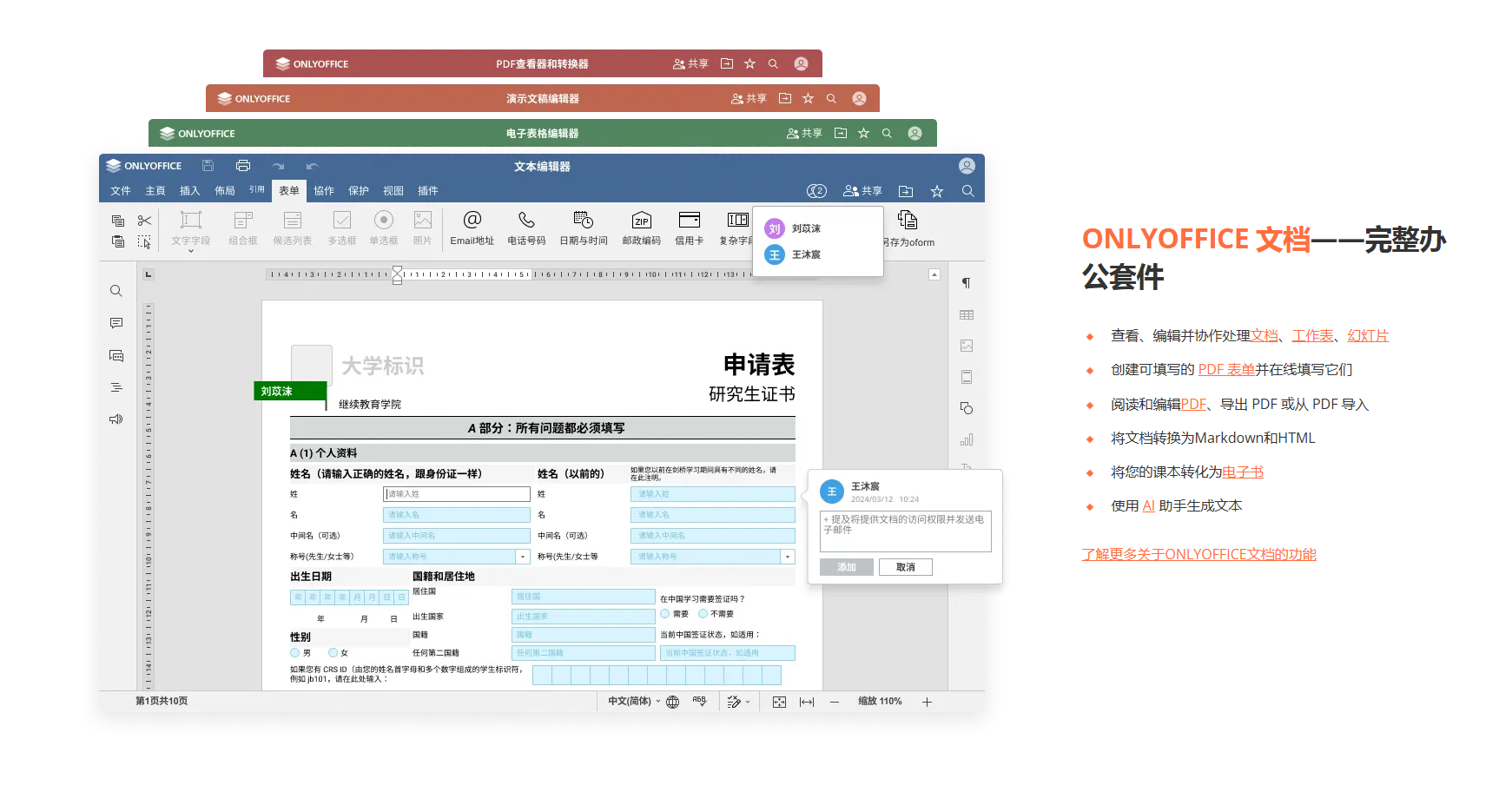Open the Comments panel in the left sidebar
1512x792 pixels.
point(116,323)
